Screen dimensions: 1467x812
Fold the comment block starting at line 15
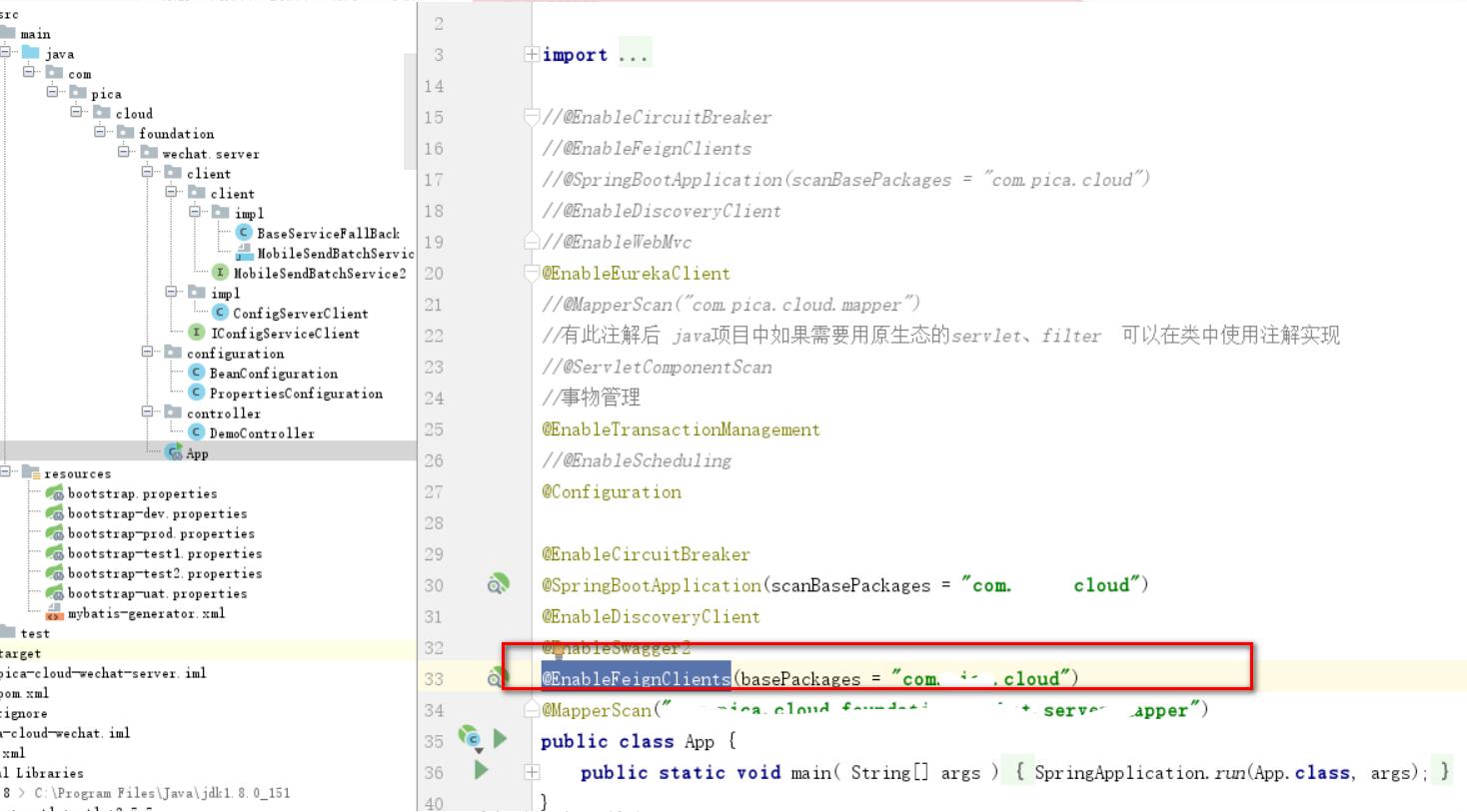(532, 117)
